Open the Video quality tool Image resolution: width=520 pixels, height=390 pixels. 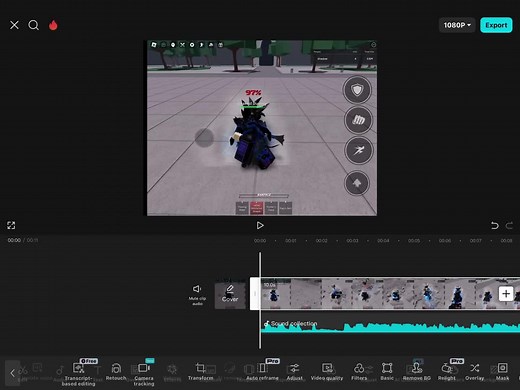pos(327,372)
